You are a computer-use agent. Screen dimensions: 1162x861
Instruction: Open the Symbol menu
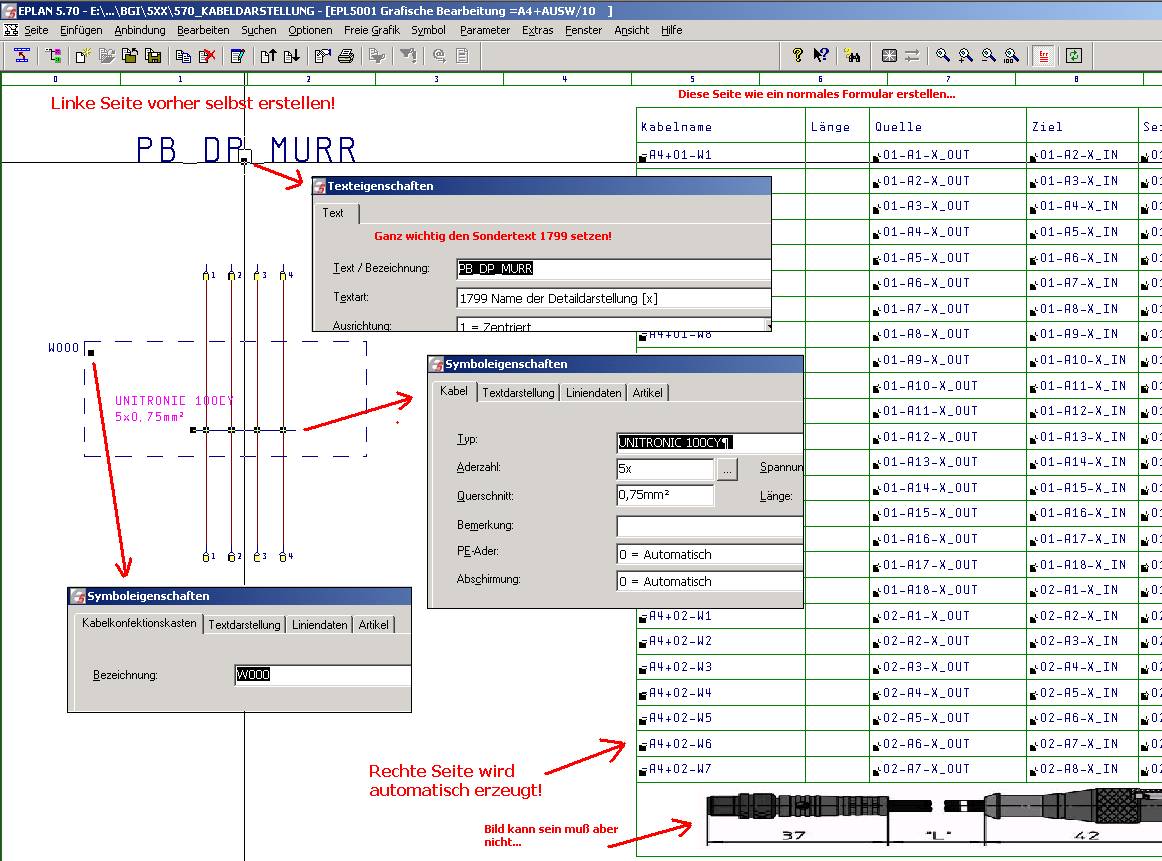coord(428,30)
